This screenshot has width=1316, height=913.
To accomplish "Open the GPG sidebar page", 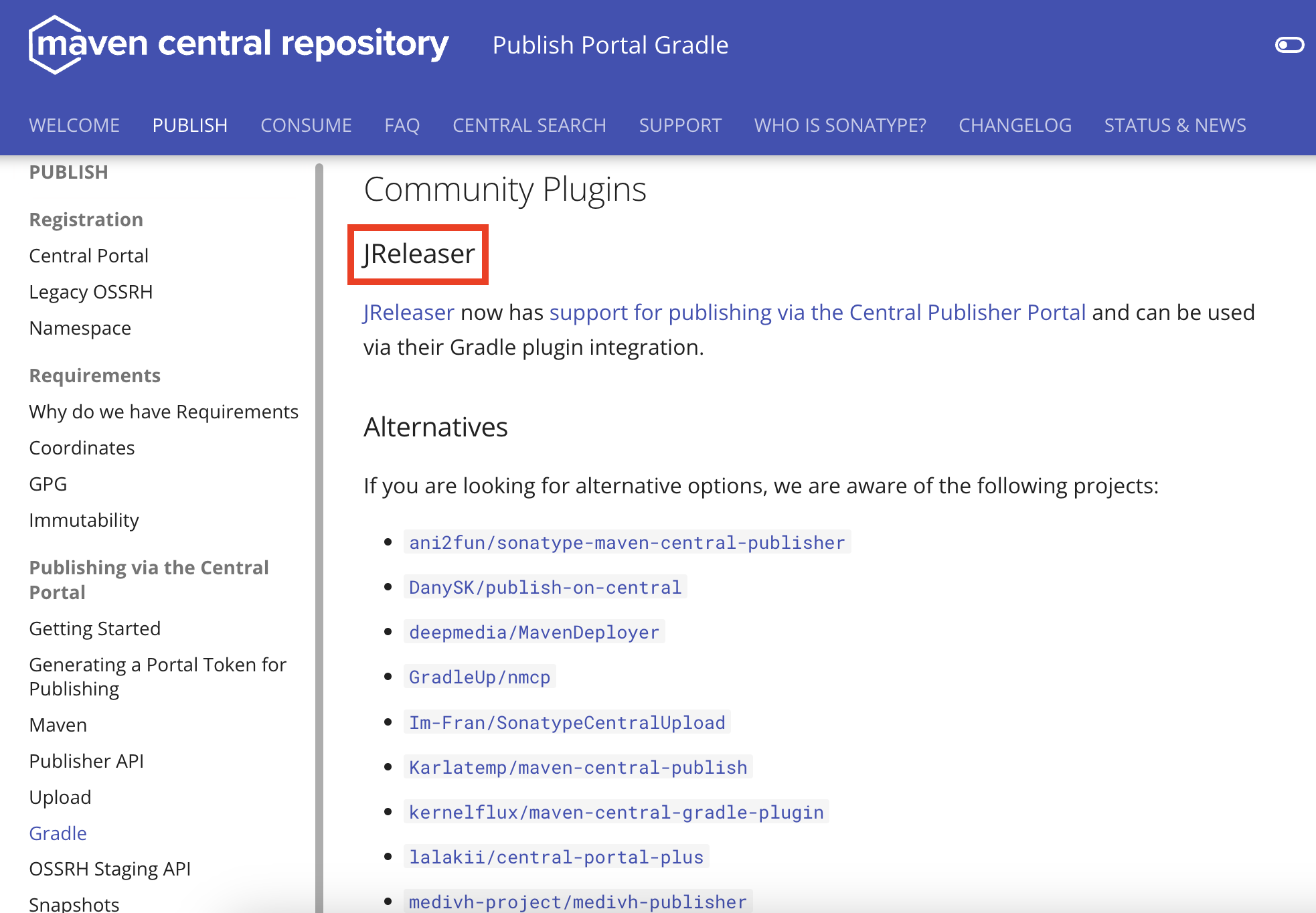I will point(48,484).
